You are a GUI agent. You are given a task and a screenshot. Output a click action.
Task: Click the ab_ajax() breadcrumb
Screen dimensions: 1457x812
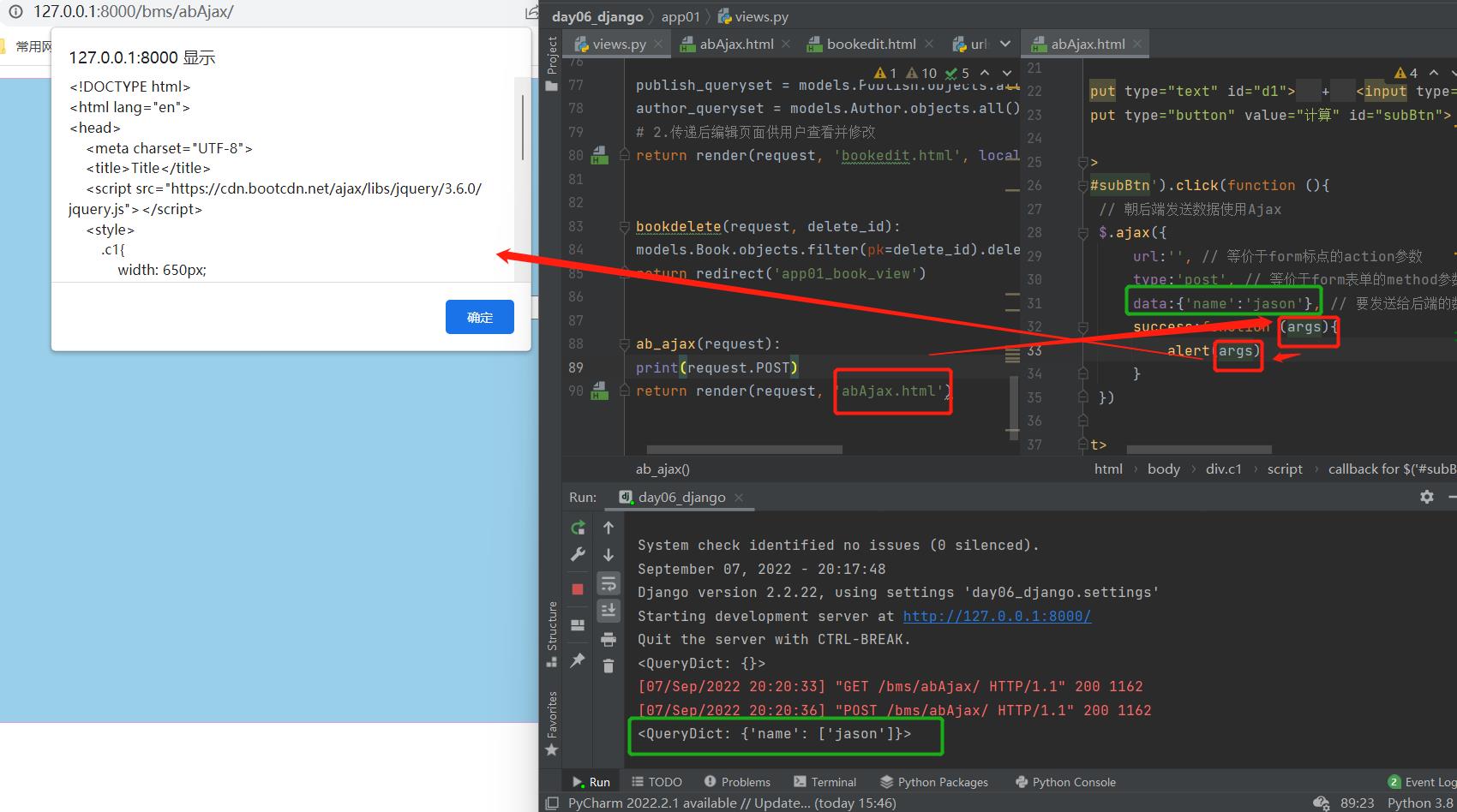663,469
